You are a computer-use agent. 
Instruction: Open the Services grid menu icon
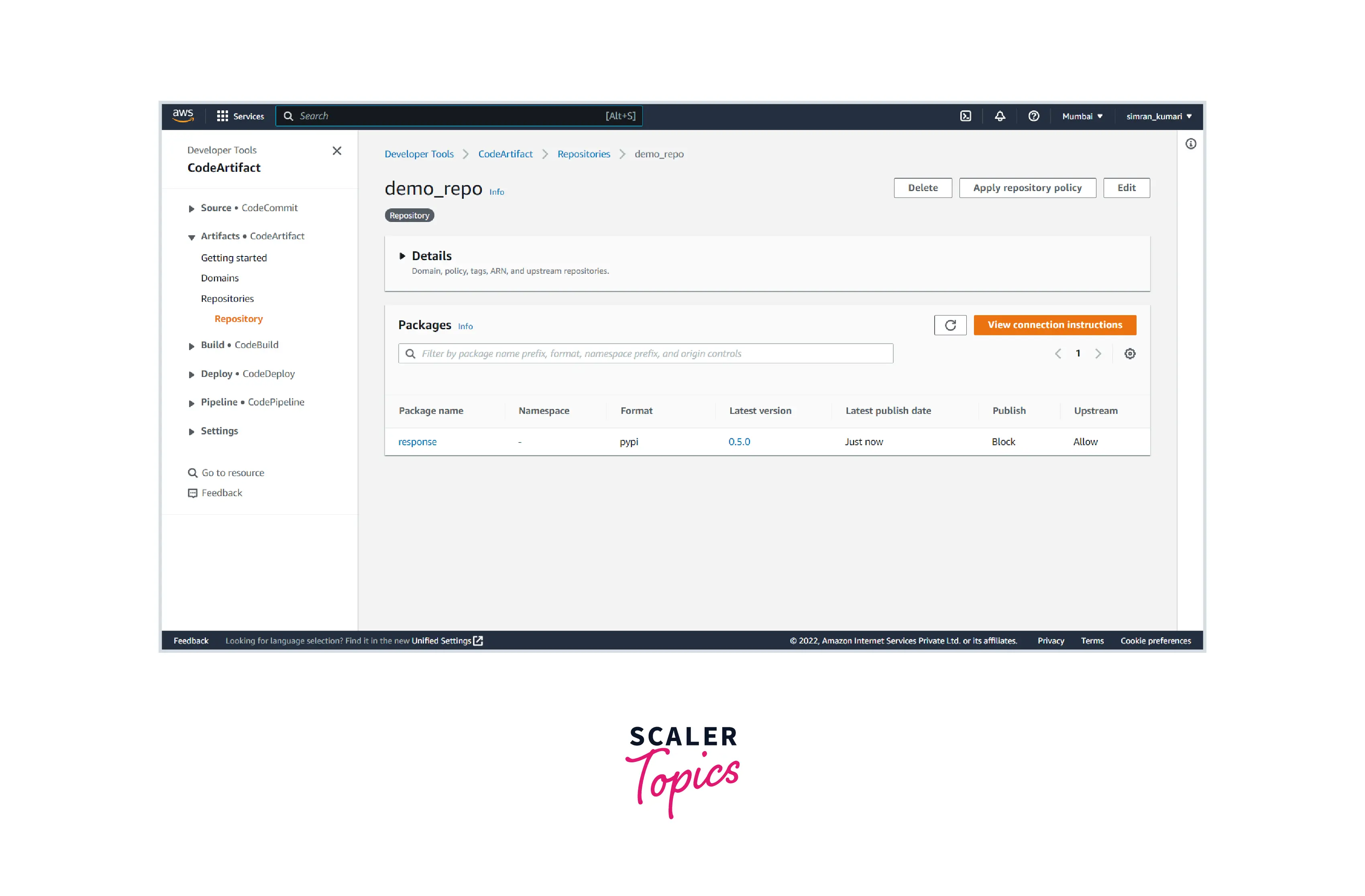tap(222, 116)
